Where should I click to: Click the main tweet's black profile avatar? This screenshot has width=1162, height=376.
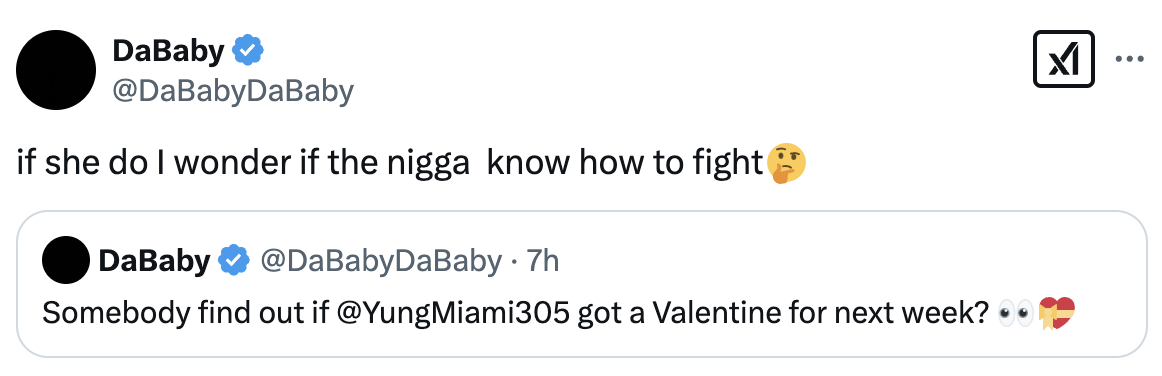[56, 70]
